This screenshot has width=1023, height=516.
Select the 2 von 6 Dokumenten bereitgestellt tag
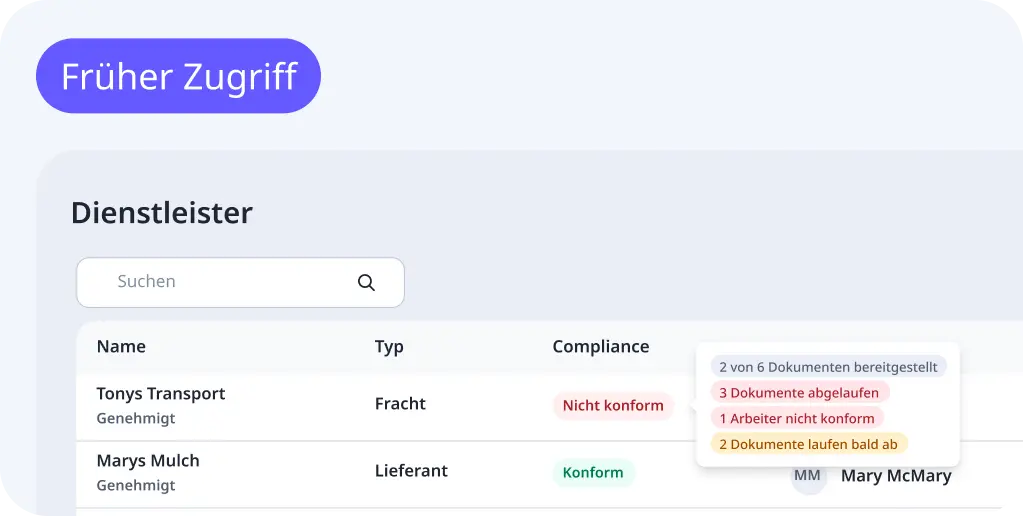(x=828, y=367)
